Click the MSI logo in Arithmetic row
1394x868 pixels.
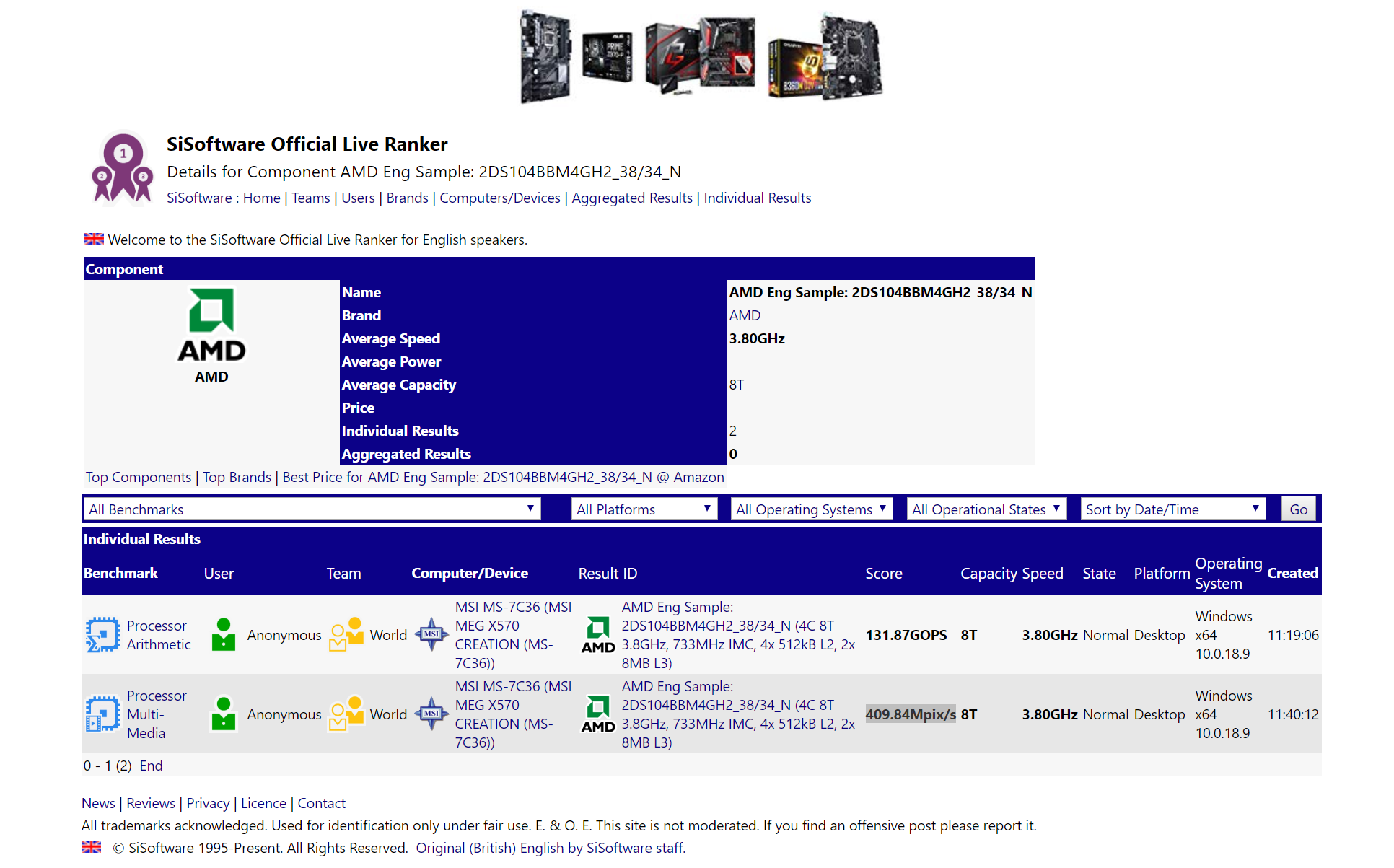coord(431,634)
